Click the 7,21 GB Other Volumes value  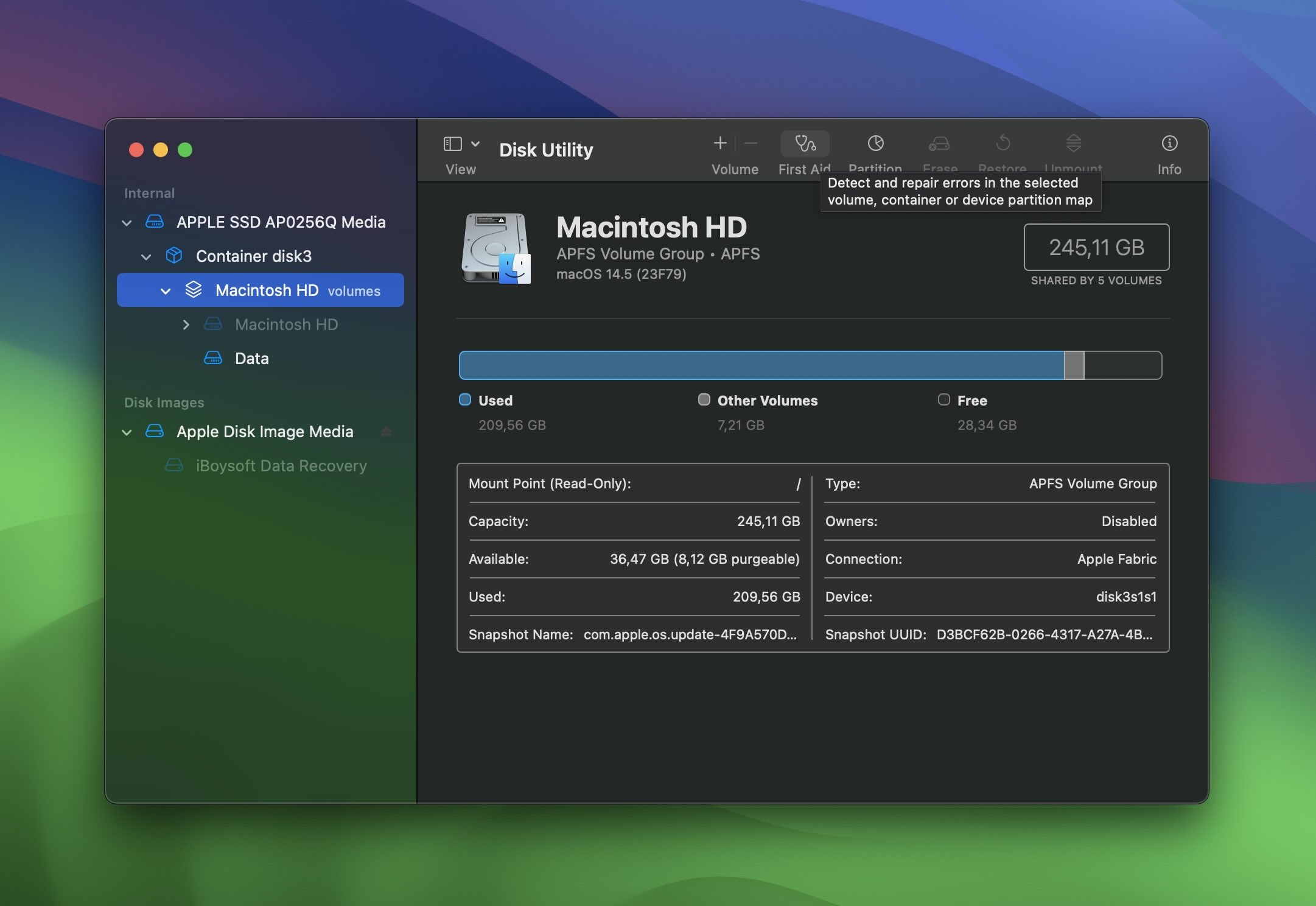(x=741, y=425)
